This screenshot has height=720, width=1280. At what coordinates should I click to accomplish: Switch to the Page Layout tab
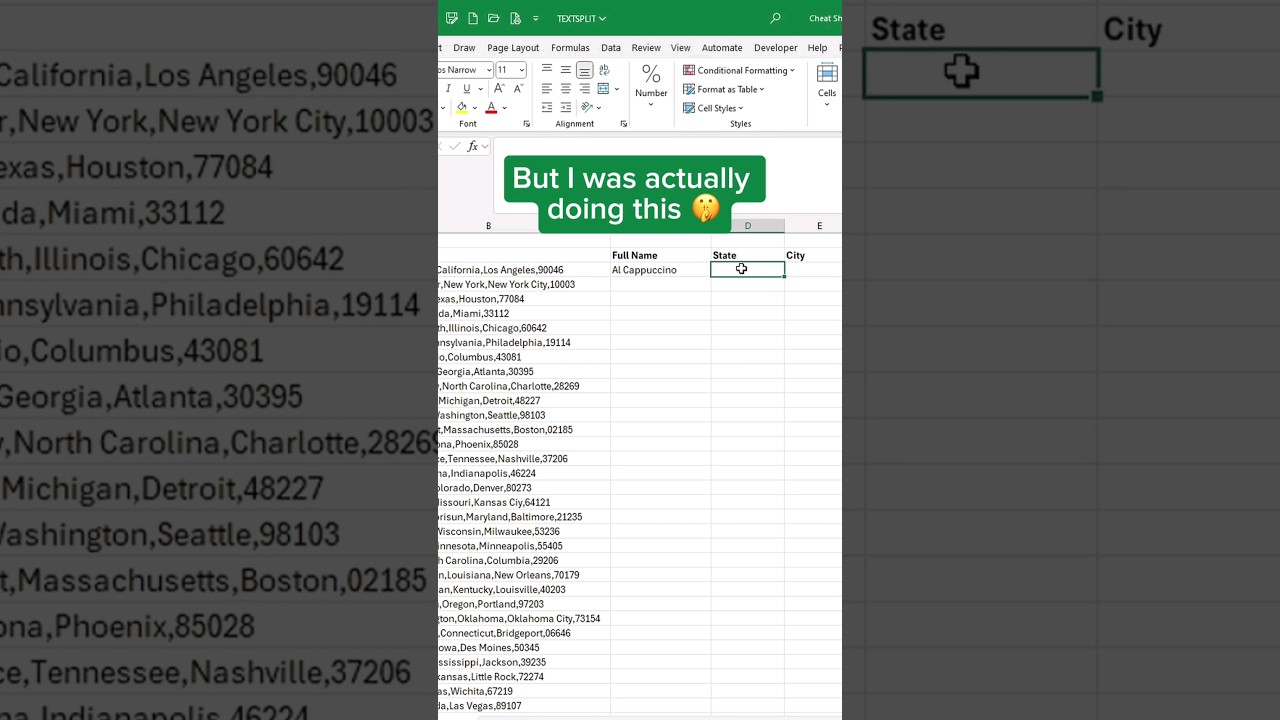pyautogui.click(x=513, y=48)
